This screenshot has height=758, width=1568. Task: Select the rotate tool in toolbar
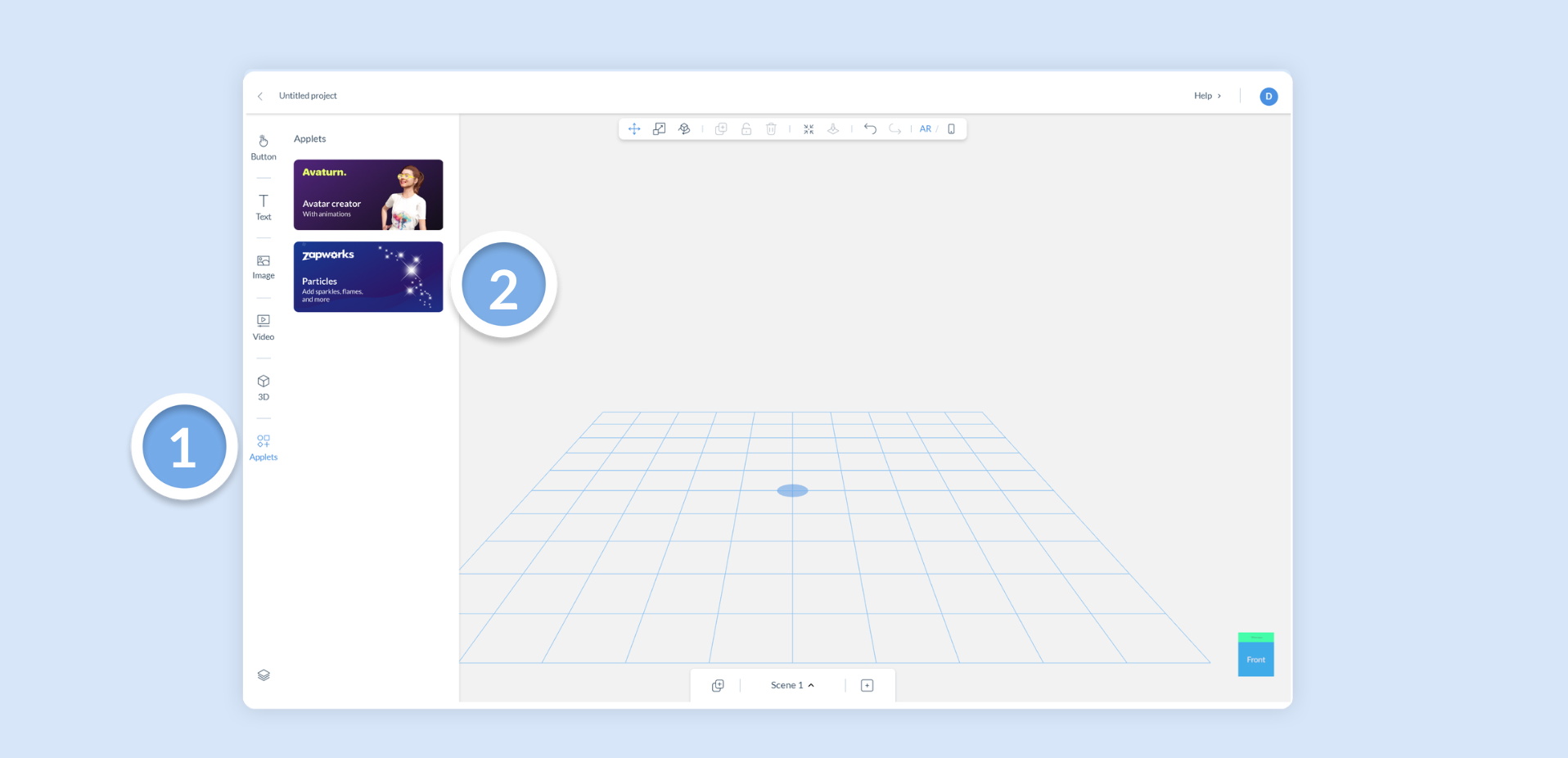(x=684, y=129)
